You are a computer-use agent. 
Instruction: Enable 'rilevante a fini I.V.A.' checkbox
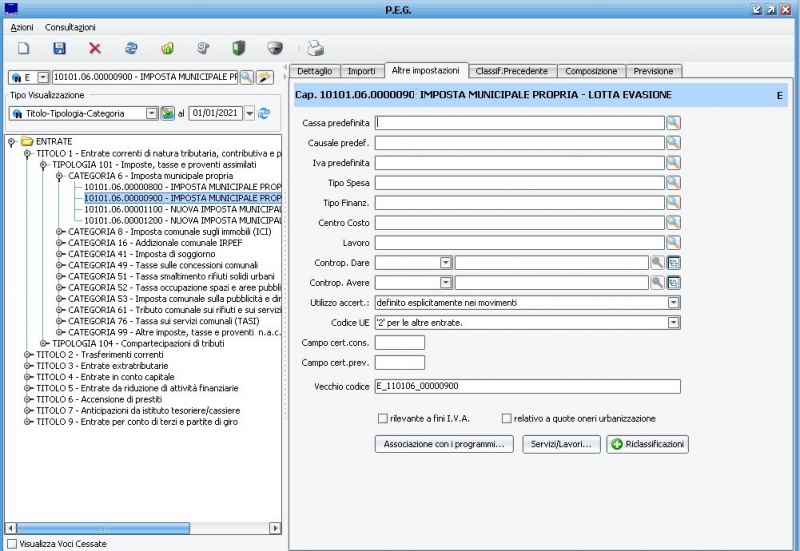coord(383,418)
